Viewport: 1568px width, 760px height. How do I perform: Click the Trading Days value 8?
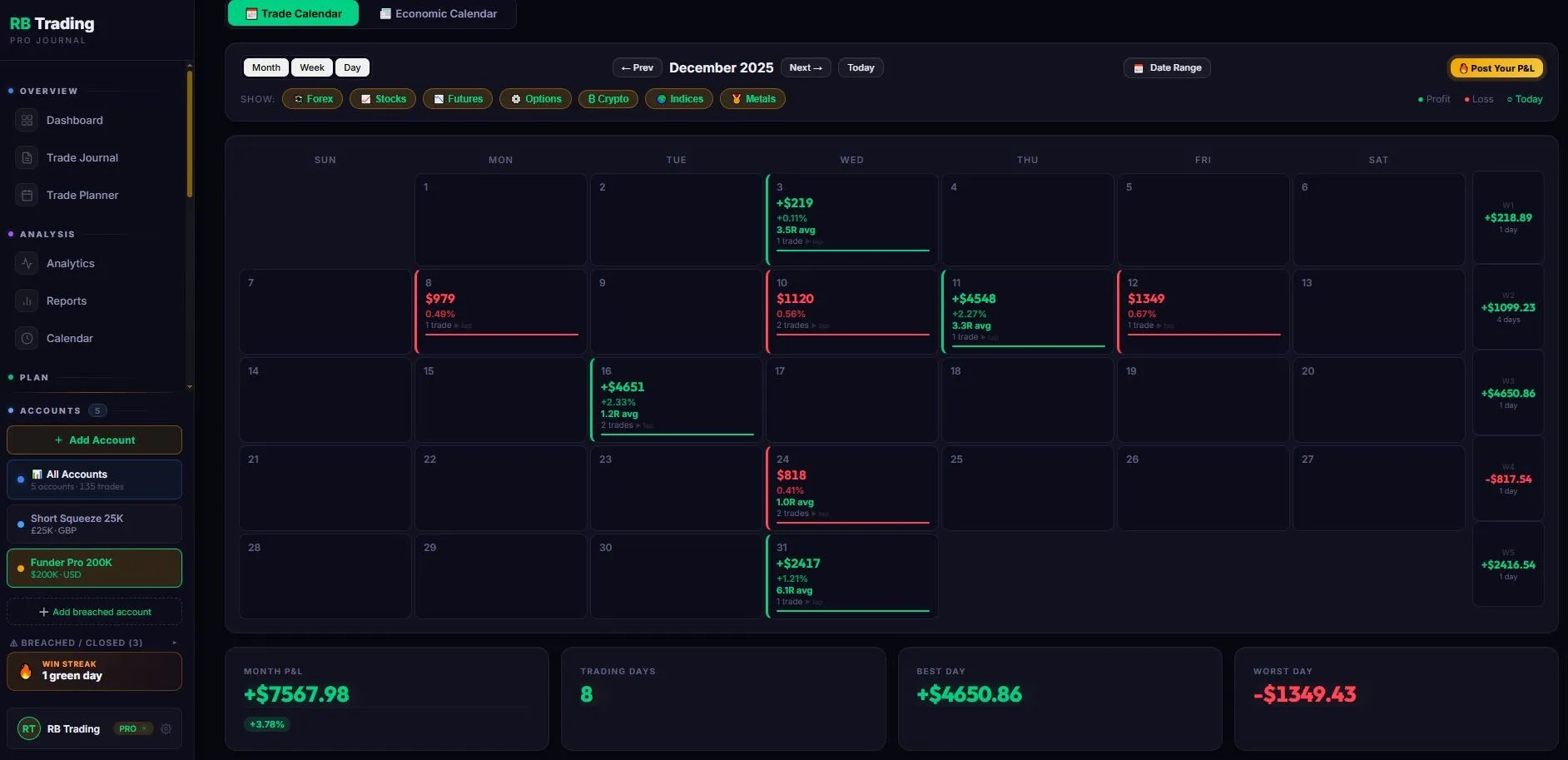pos(587,694)
